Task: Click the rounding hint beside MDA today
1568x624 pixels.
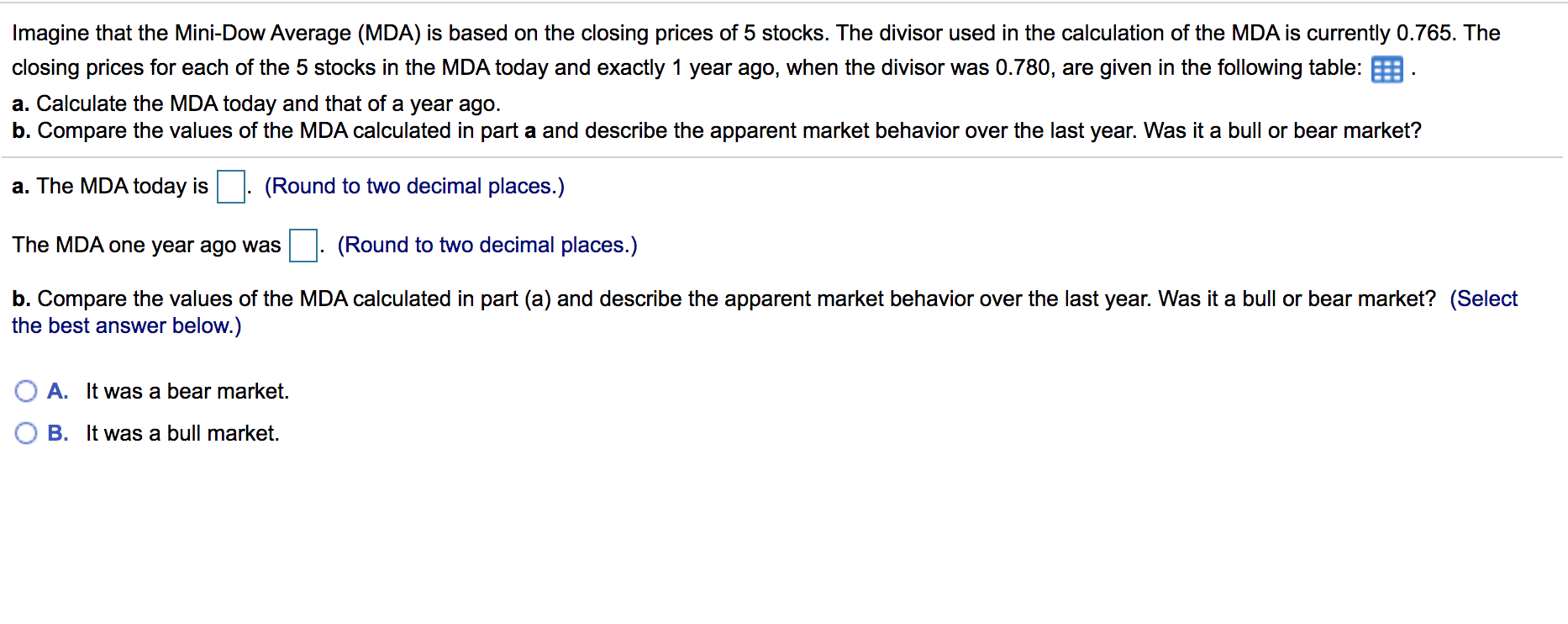Action: coord(414,186)
